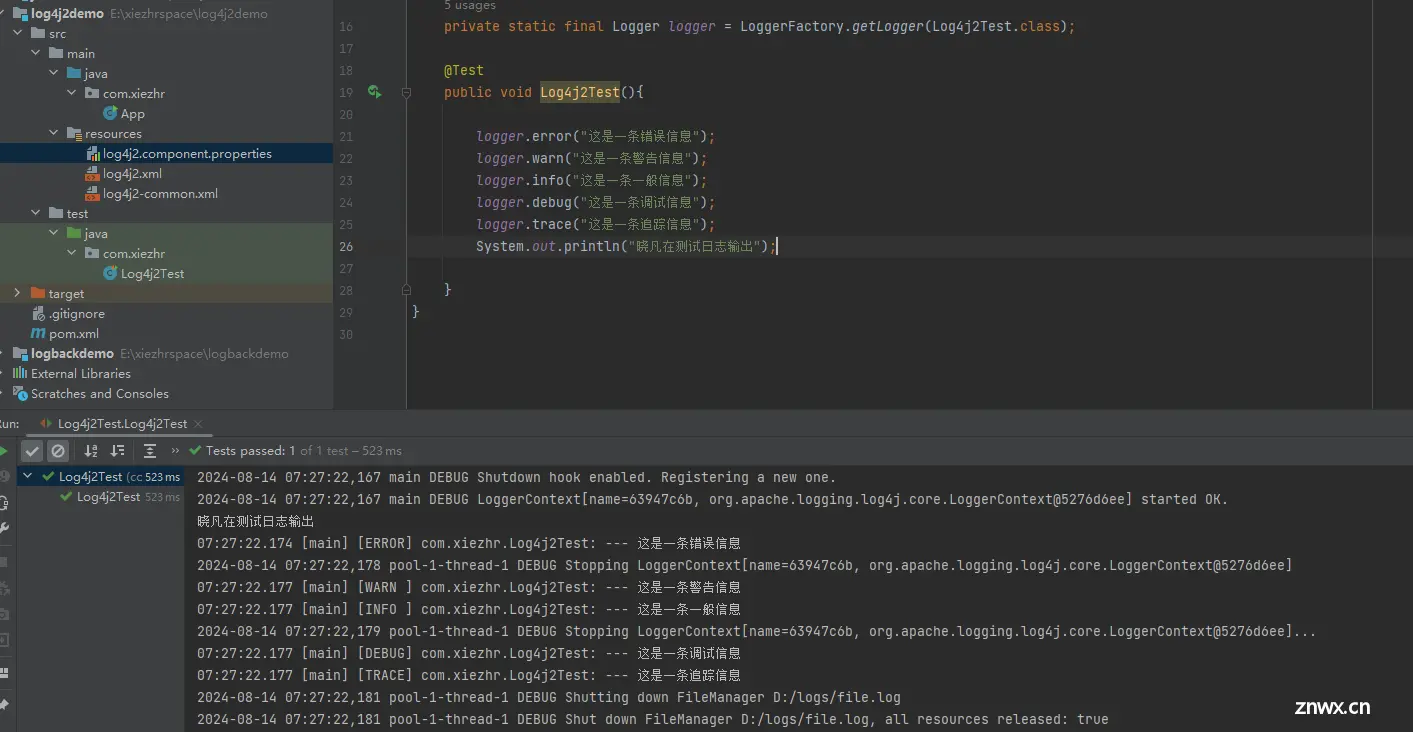Click the Maven pom.xml file icon
The image size is (1413, 732).
[38, 333]
